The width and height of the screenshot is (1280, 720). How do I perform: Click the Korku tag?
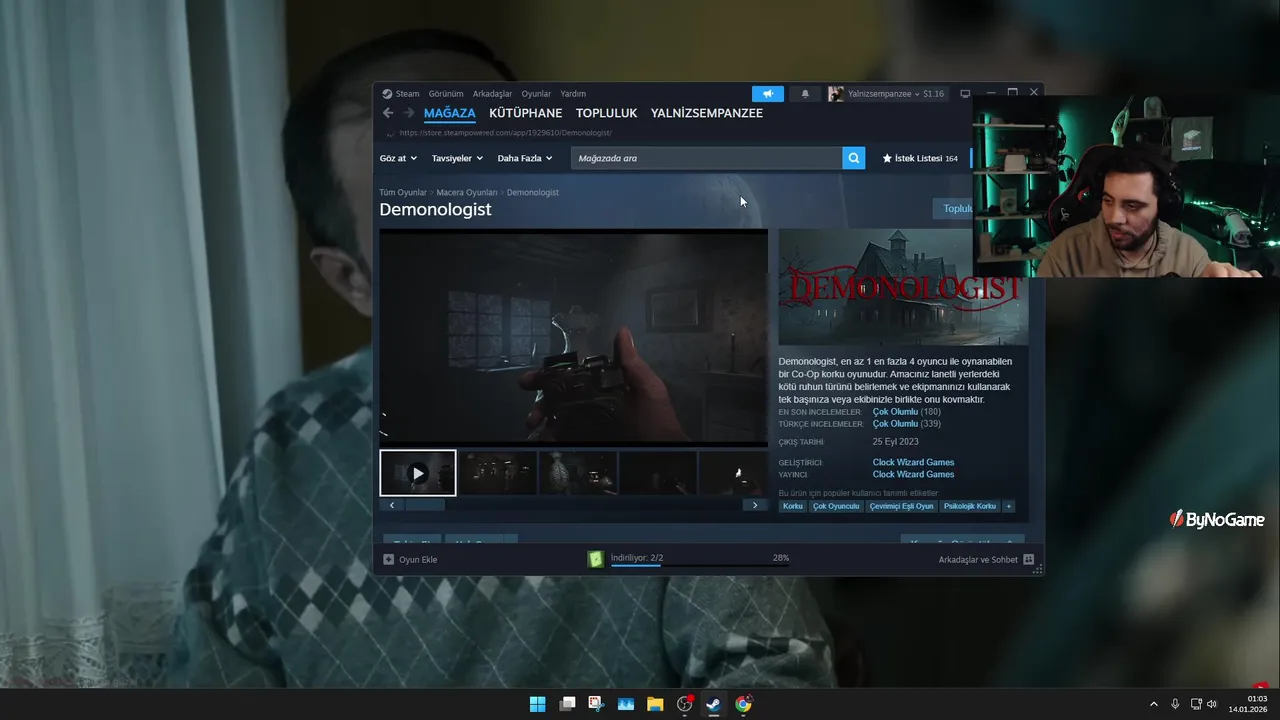click(x=793, y=506)
